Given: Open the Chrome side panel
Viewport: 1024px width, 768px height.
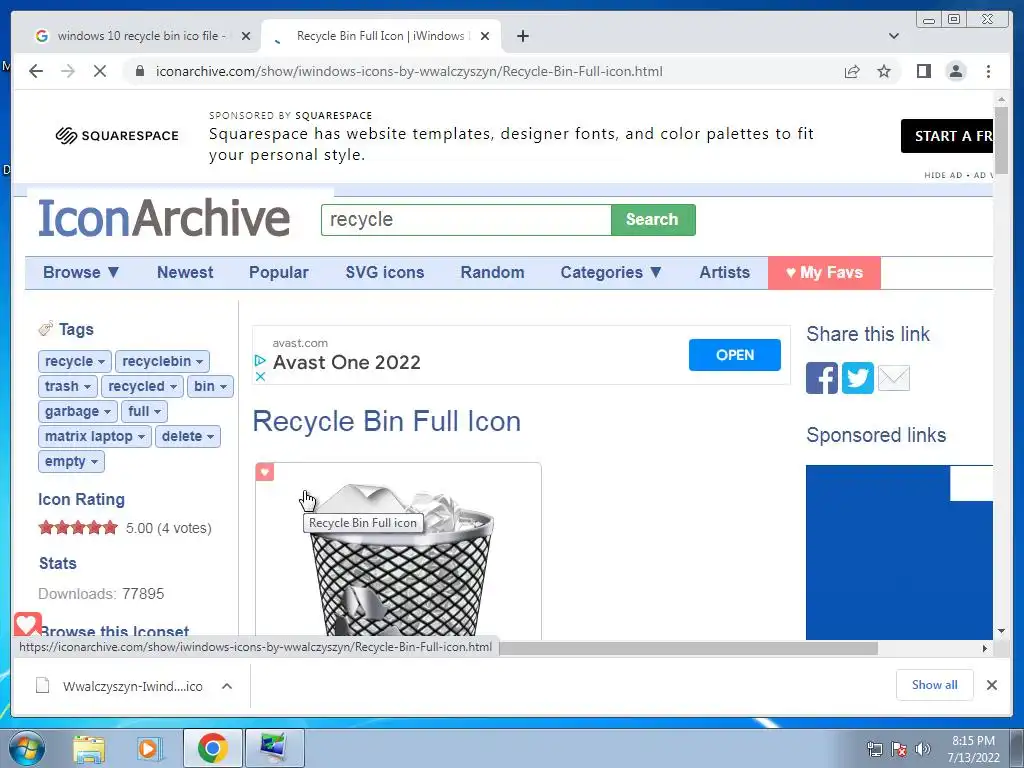Looking at the screenshot, I should click(923, 71).
